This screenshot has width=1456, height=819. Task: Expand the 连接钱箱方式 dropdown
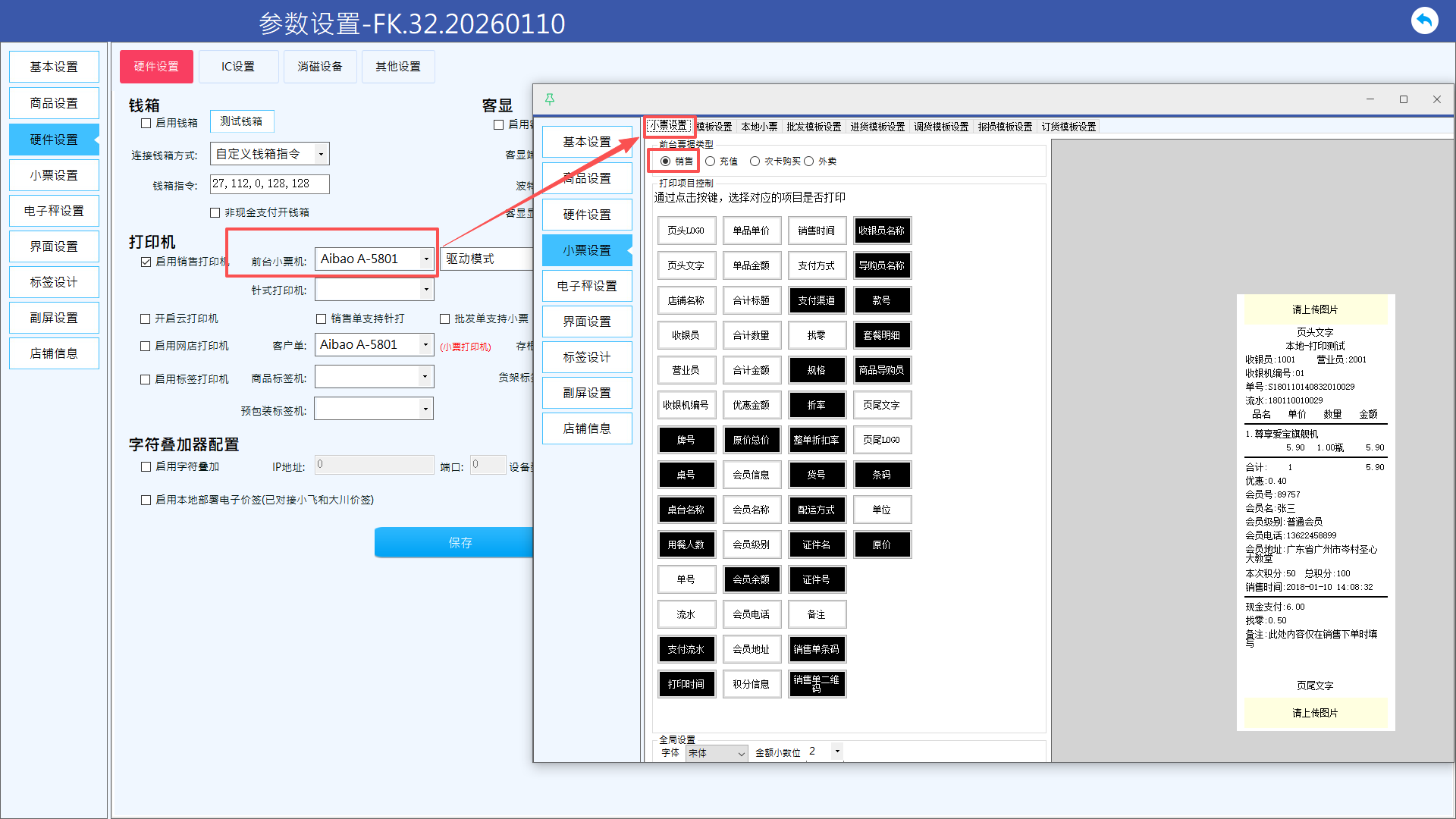322,155
